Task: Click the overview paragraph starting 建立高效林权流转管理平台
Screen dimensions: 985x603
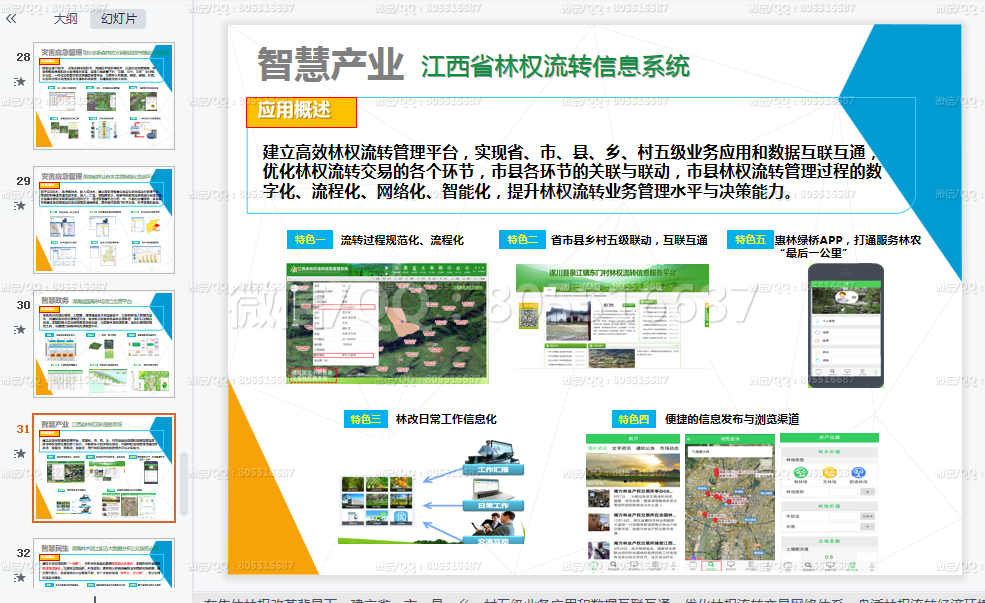Action: tap(572, 171)
